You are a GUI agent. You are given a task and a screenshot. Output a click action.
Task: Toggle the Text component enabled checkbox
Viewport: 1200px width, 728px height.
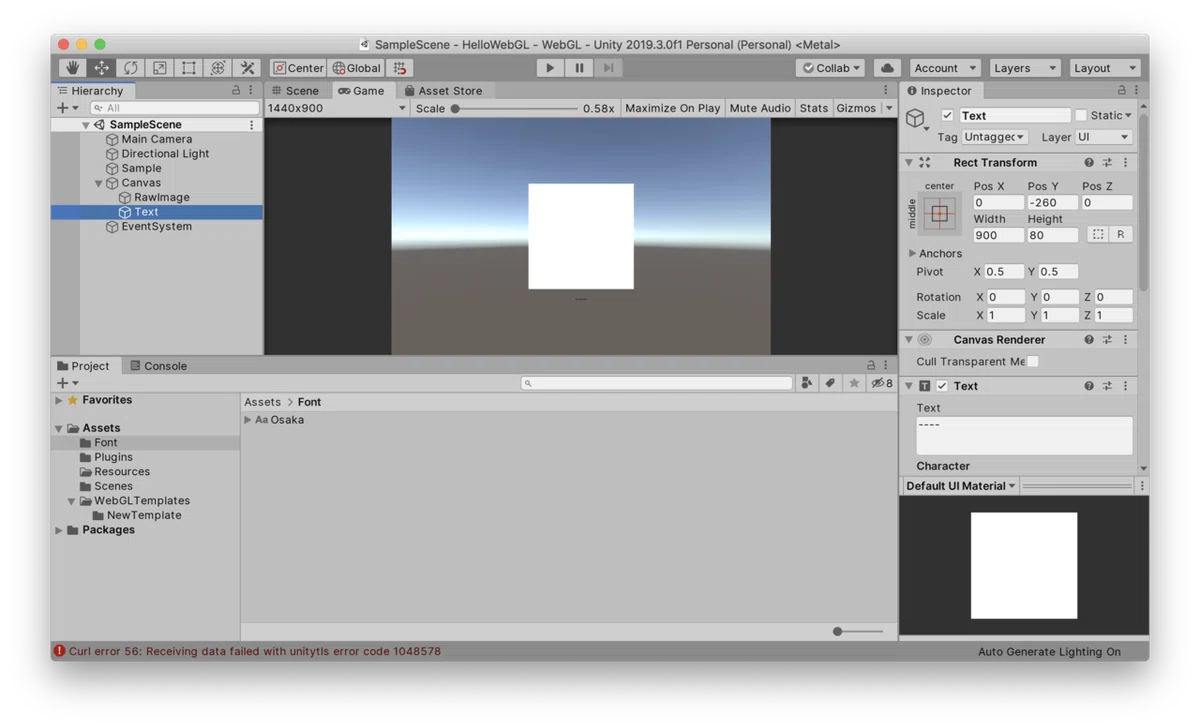(942, 386)
